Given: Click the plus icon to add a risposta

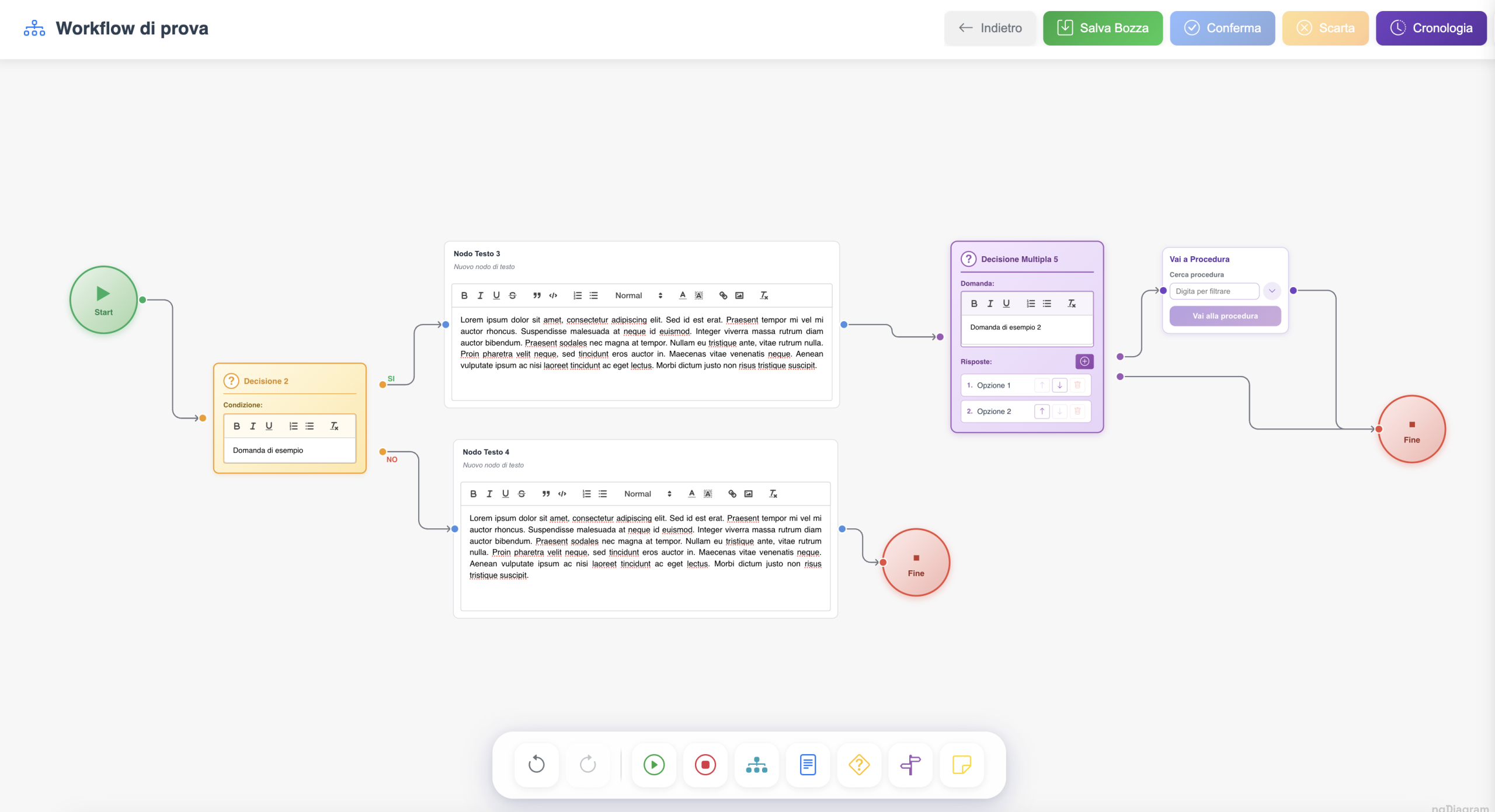Looking at the screenshot, I should (1084, 361).
